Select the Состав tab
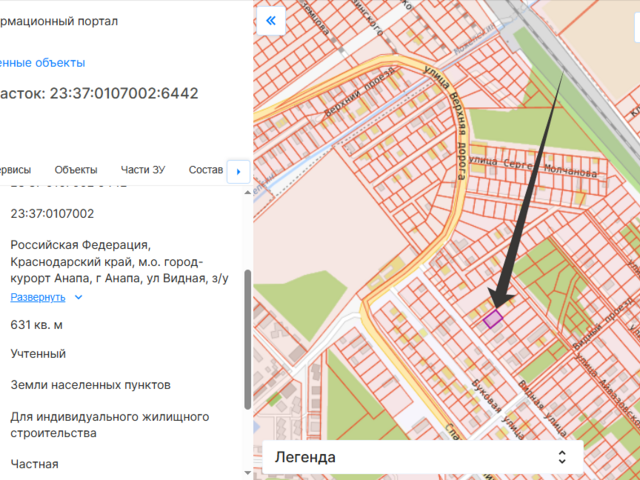The image size is (640, 480). [x=205, y=169]
